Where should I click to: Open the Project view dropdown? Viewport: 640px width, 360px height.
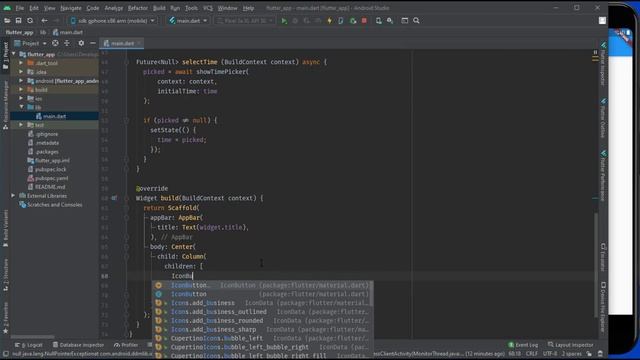coord(31,43)
